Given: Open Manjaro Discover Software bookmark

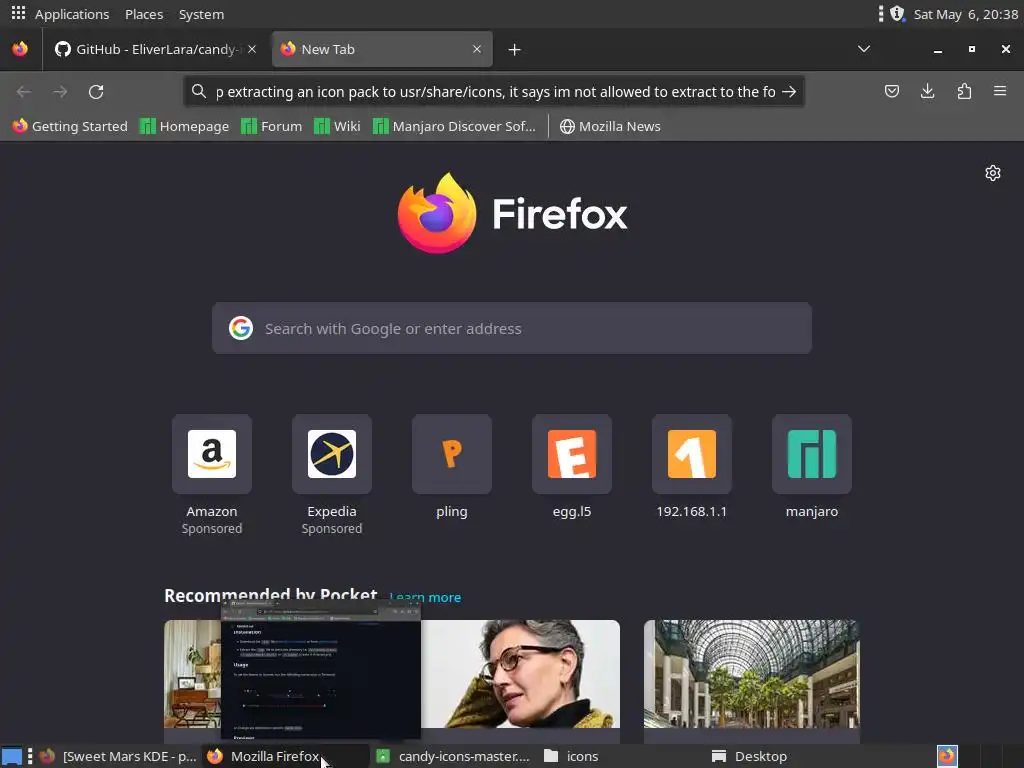Looking at the screenshot, I should point(455,127).
